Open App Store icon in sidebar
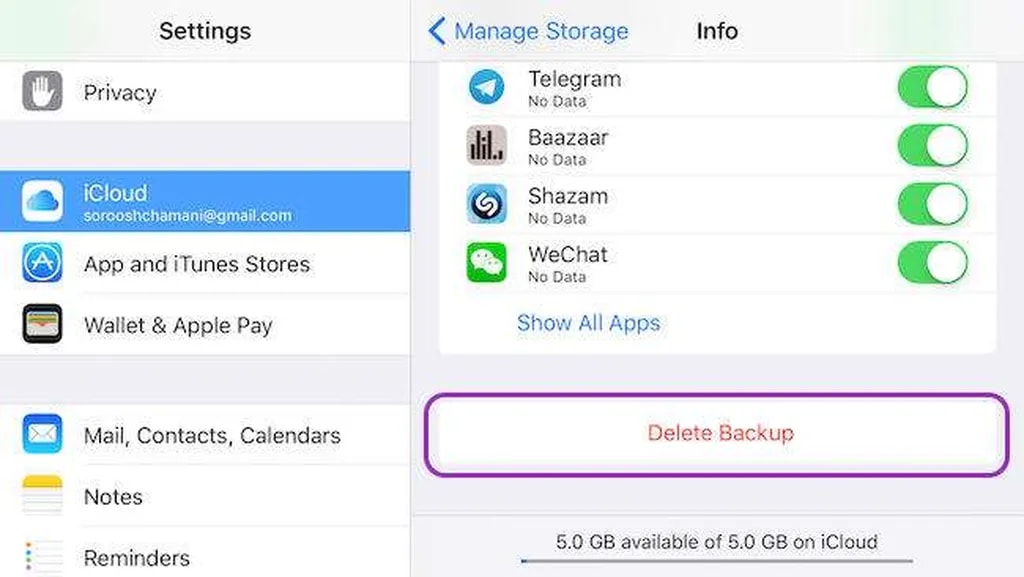This screenshot has height=577, width=1024. click(42, 264)
